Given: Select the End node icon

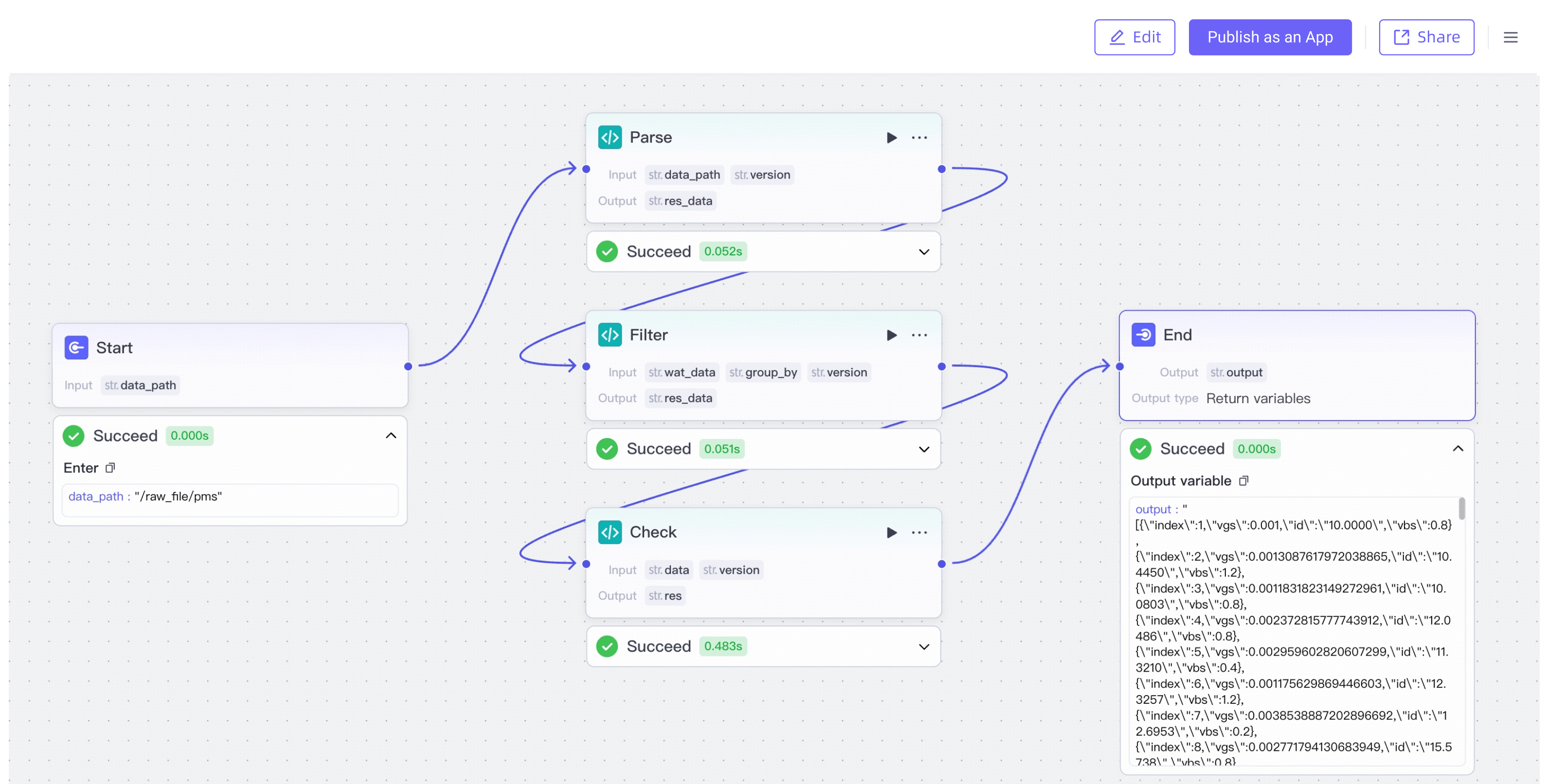Looking at the screenshot, I should (1142, 335).
